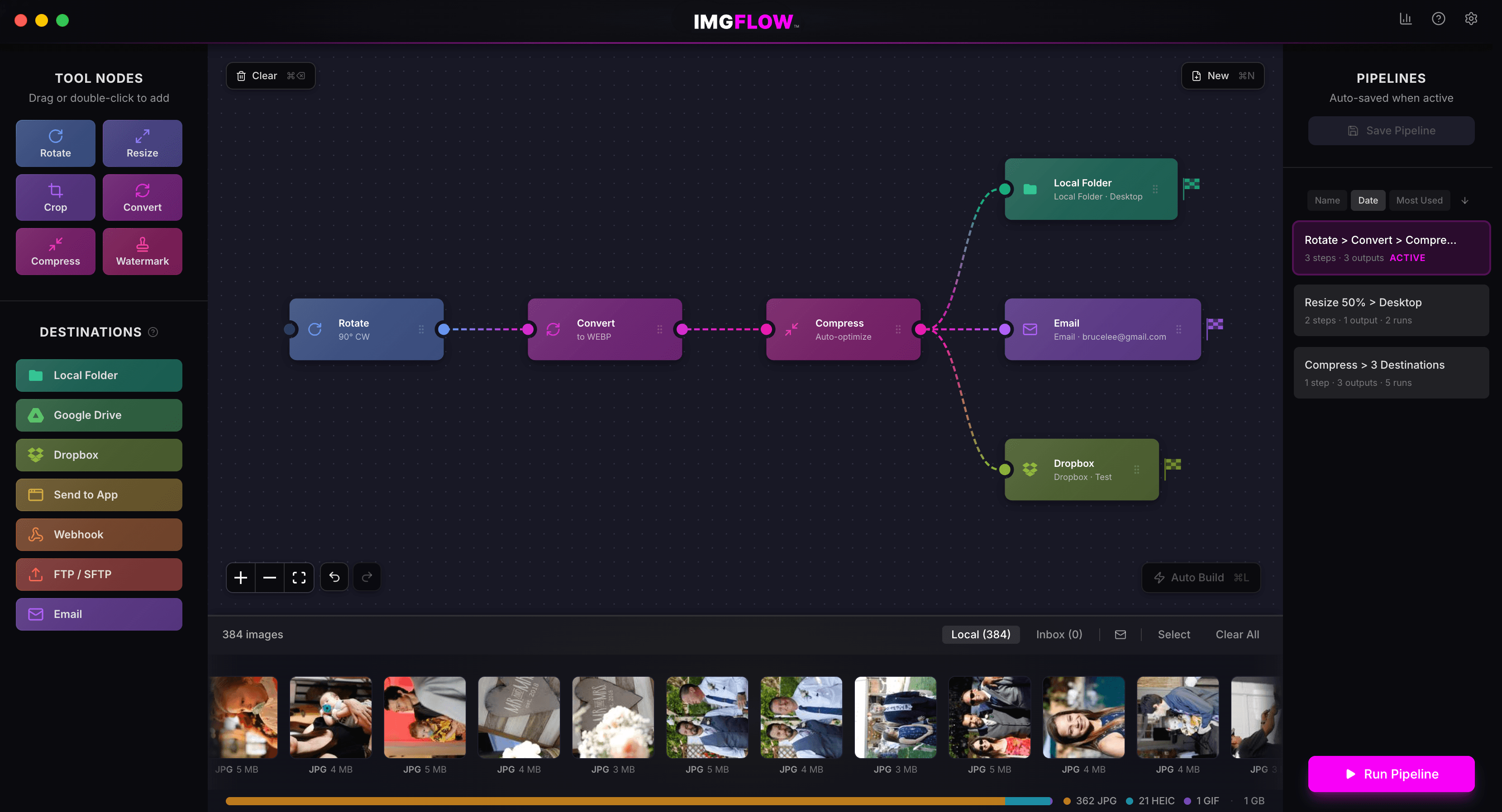This screenshot has width=1502, height=812.
Task: Open the help panel
Action: coord(1439,19)
